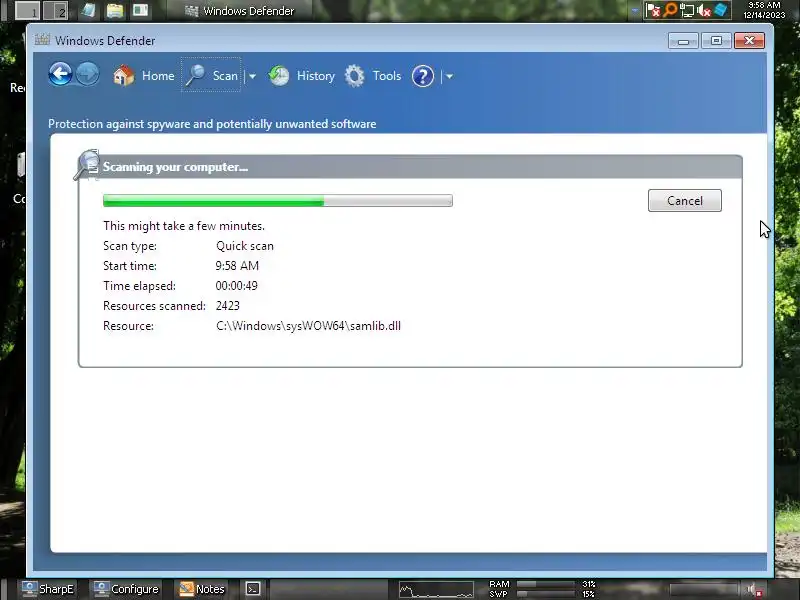800x600 pixels.
Task: Click the resources scanned count 2423
Action: click(x=228, y=306)
